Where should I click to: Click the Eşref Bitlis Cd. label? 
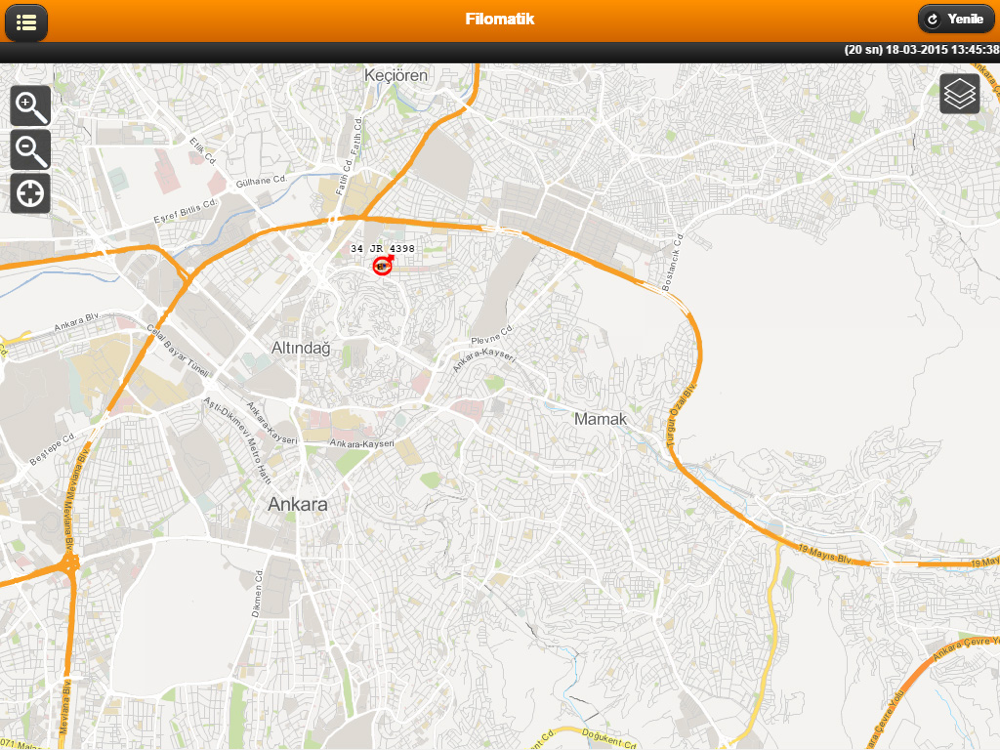coord(185,211)
